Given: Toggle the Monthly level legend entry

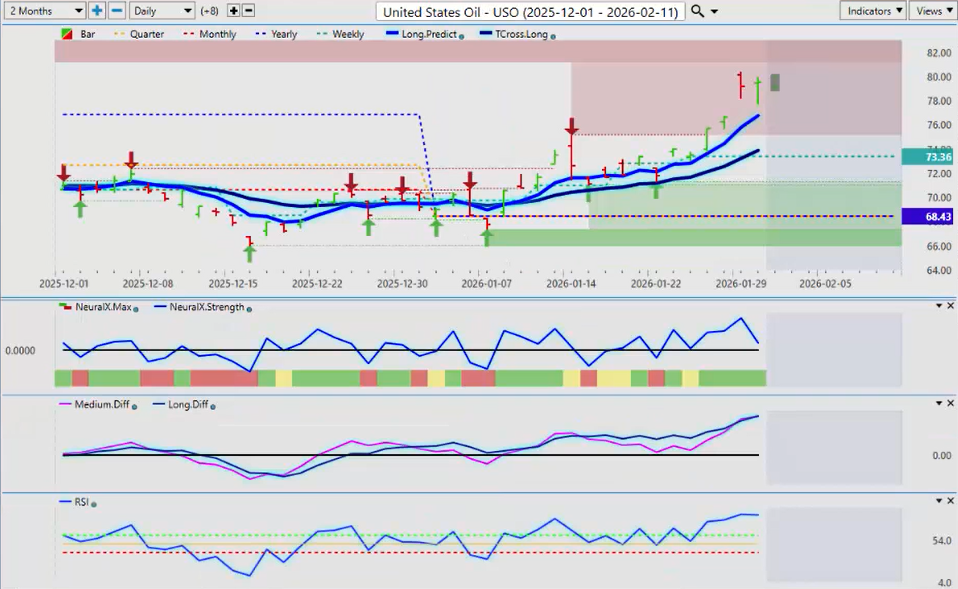Looking at the screenshot, I should coord(210,34).
